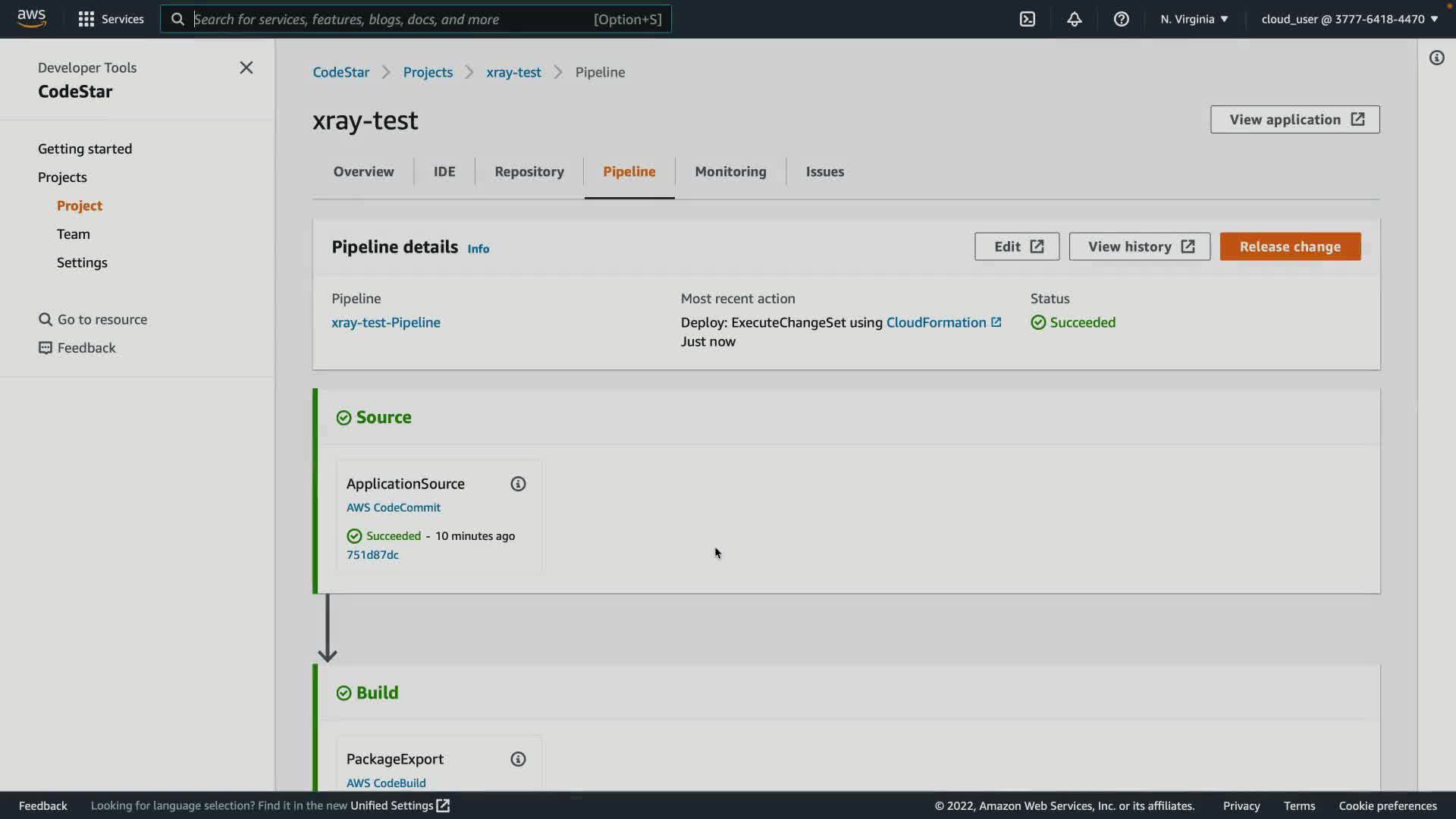
Task: Show PackageExport action info icon
Action: (518, 759)
